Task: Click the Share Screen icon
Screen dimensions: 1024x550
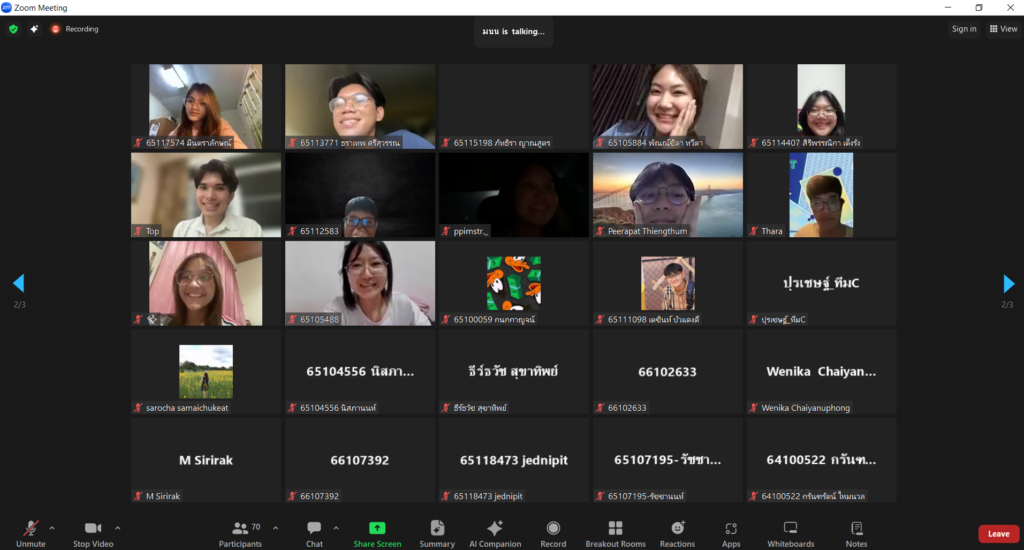Action: tap(377, 528)
